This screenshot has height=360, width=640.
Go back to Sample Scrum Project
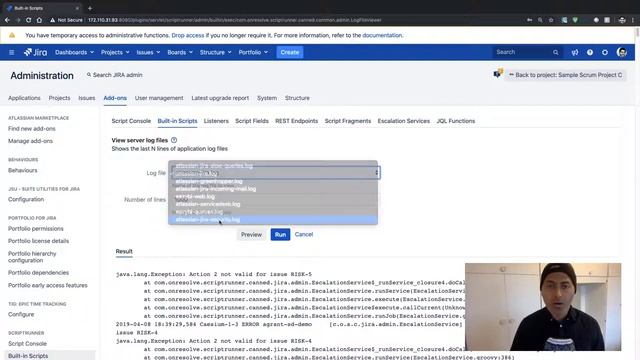[565, 75]
